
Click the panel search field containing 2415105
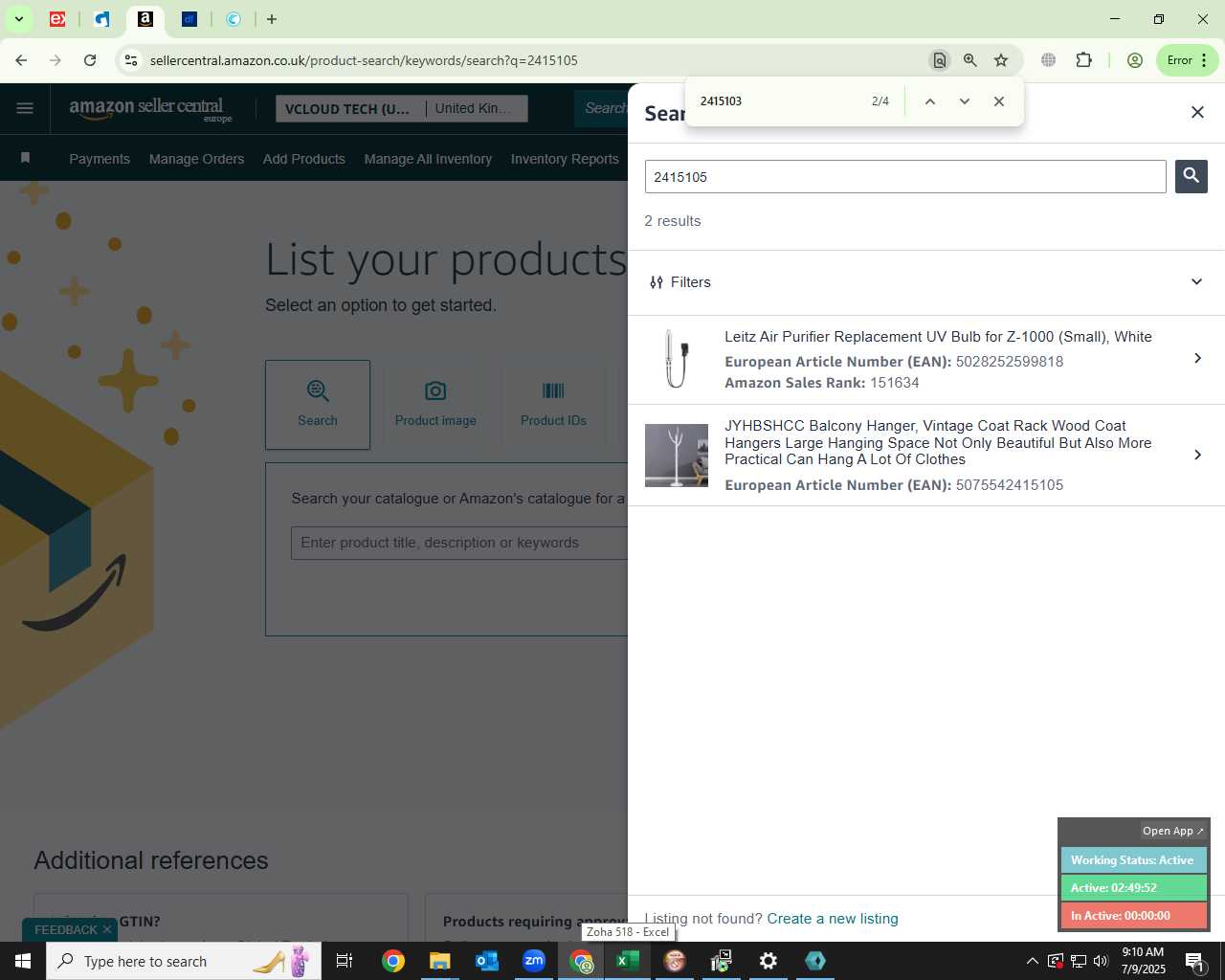(x=905, y=177)
